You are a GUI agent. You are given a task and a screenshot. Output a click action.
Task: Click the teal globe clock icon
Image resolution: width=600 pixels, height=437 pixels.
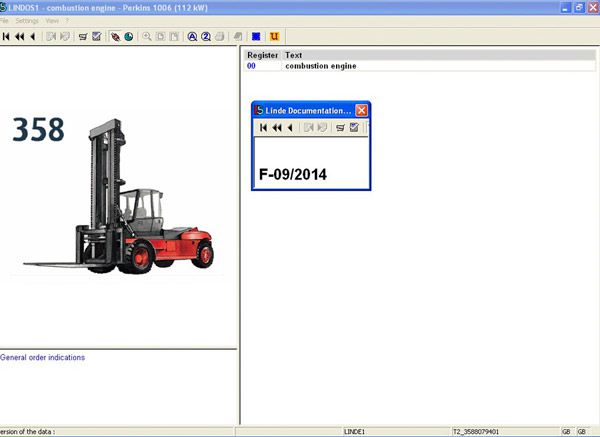[129, 36]
